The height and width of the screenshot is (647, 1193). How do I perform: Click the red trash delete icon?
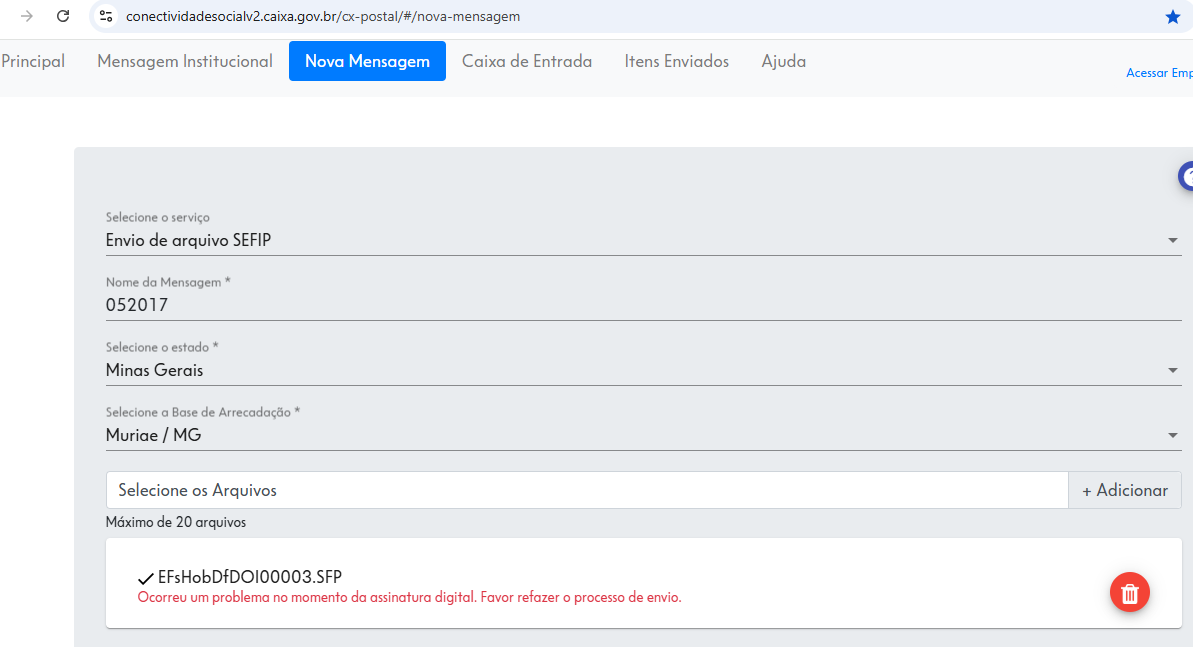point(1129,592)
